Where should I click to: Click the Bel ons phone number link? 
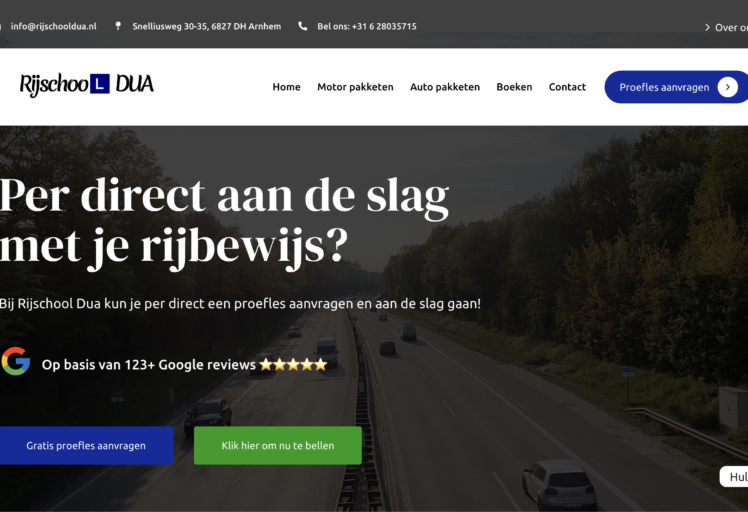pos(367,26)
